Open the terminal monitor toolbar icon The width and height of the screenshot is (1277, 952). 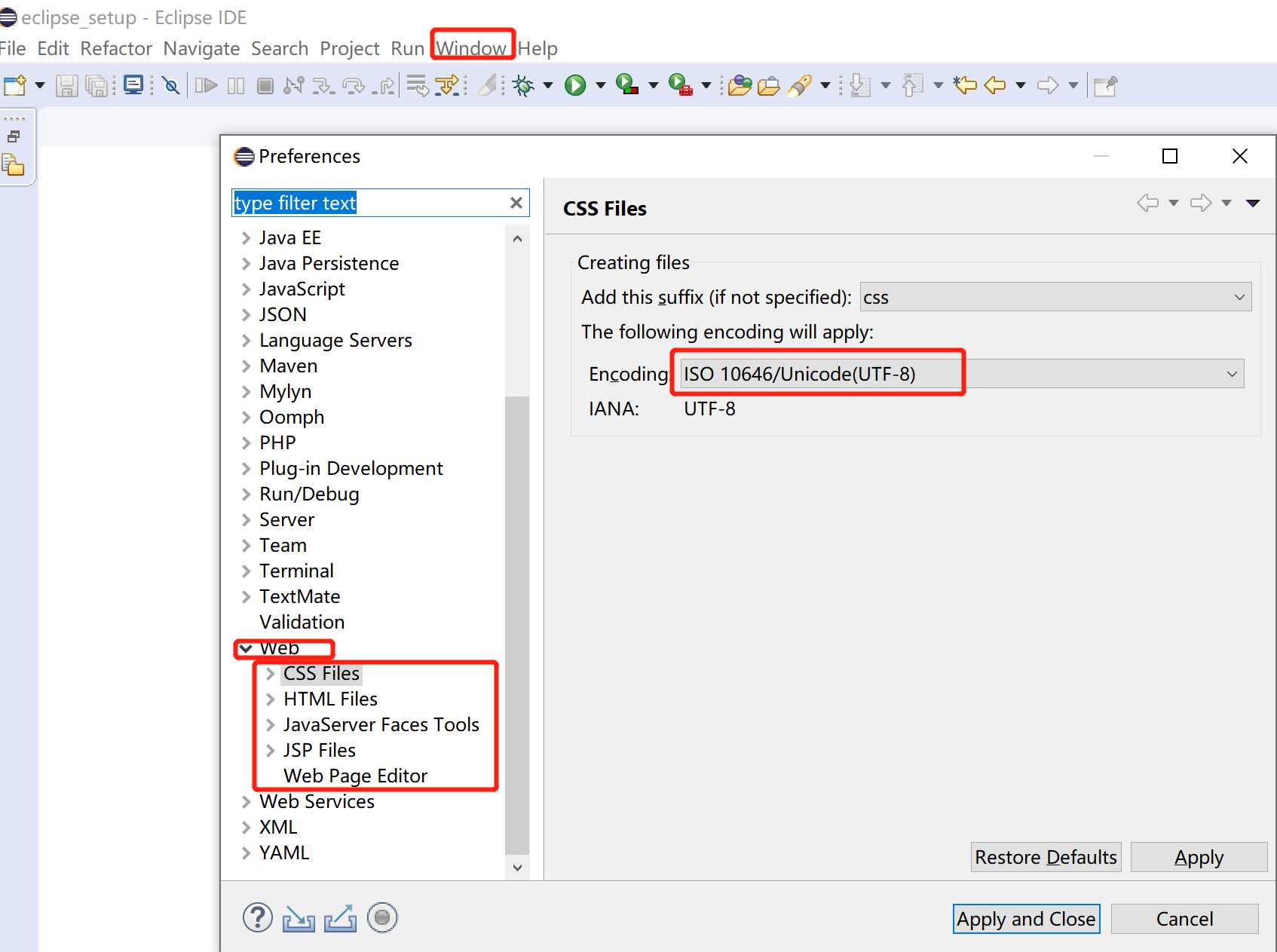coord(133,85)
